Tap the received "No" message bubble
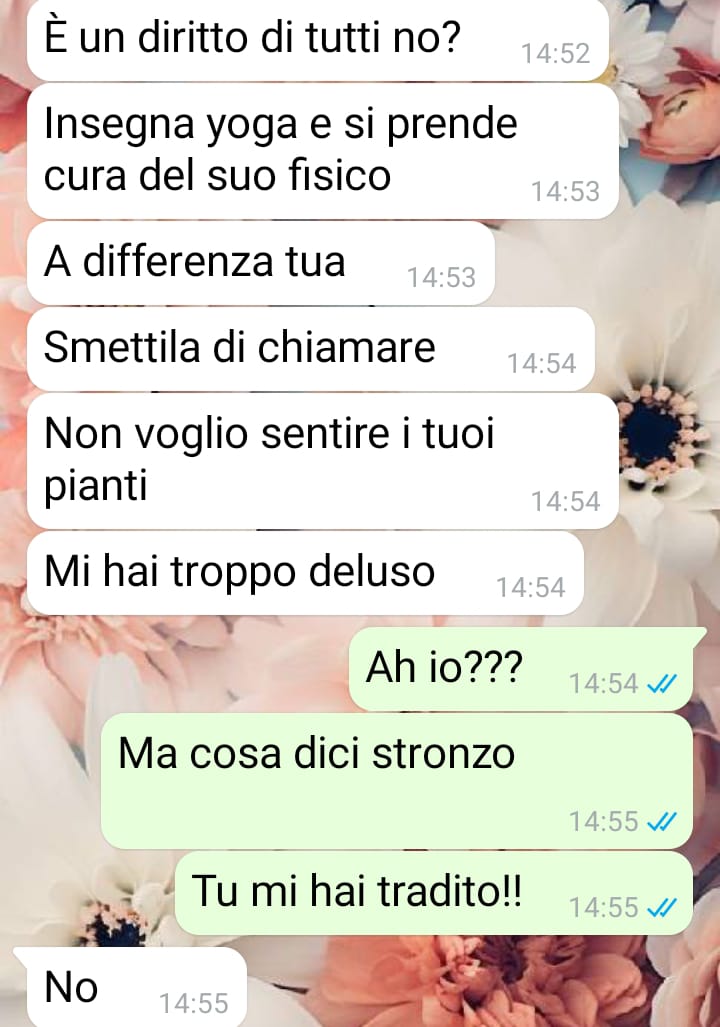Viewport: 720px width, 1027px height. (130, 987)
